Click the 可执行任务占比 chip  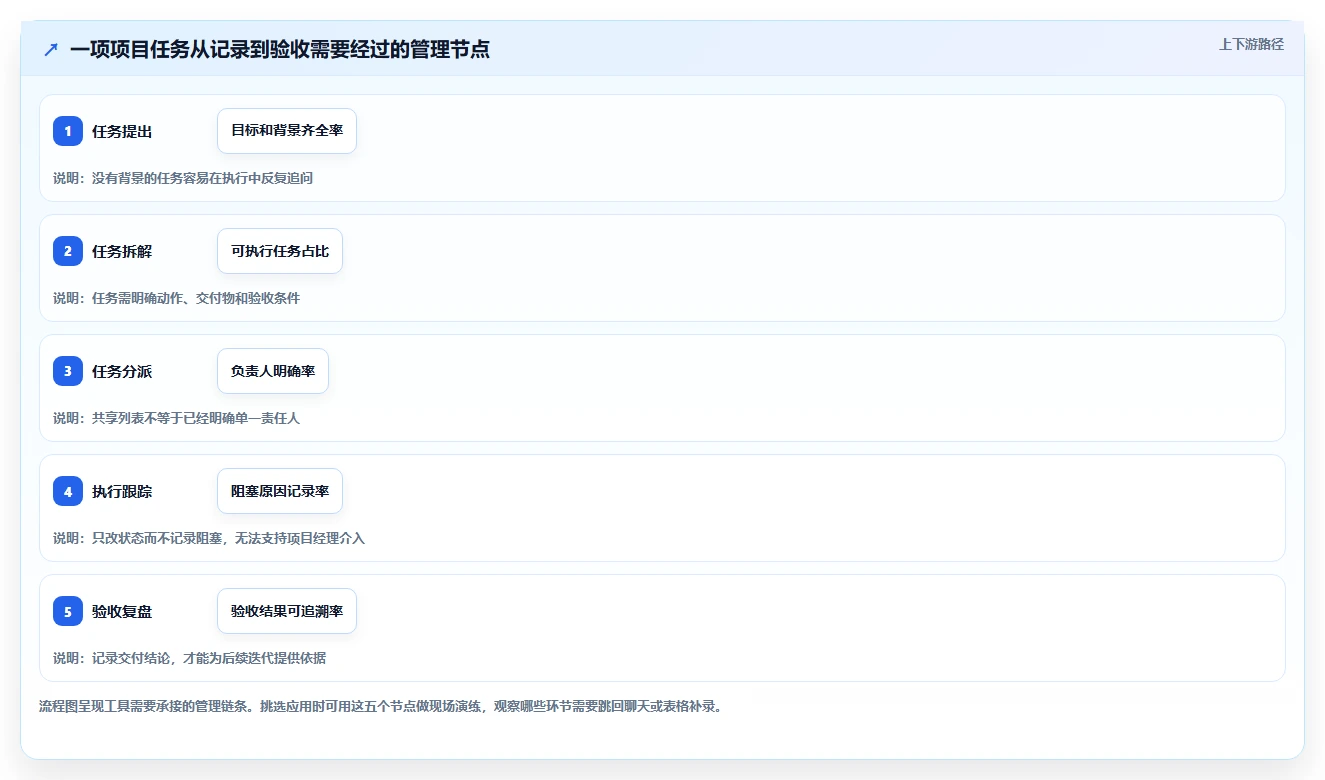click(x=280, y=251)
